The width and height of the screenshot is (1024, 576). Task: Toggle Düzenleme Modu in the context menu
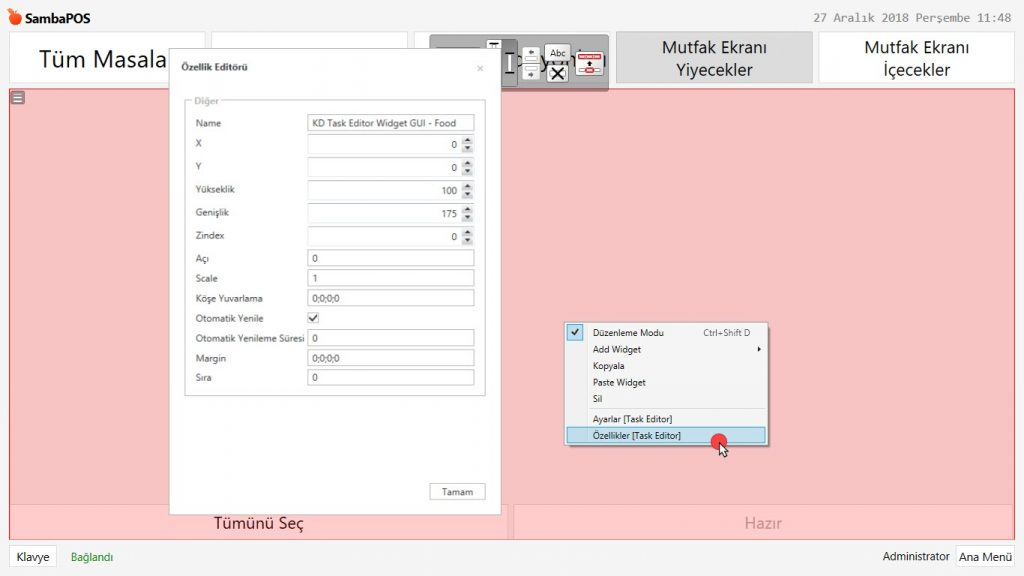[x=627, y=333]
